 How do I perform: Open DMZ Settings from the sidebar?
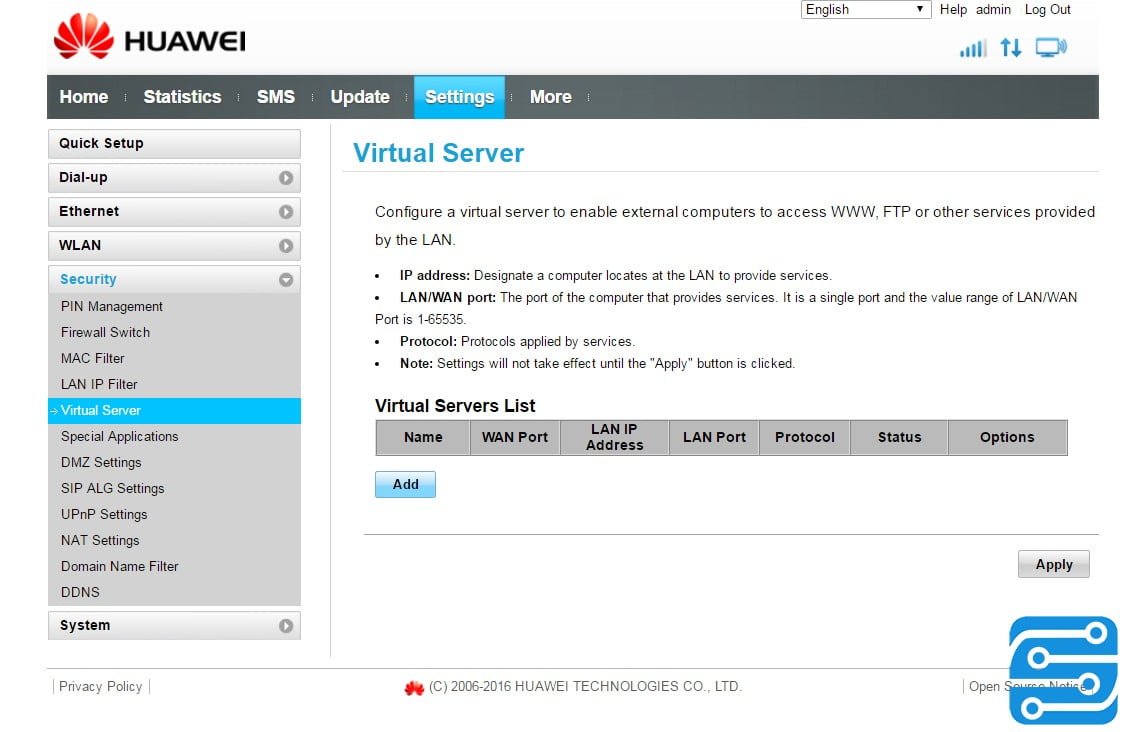[101, 463]
